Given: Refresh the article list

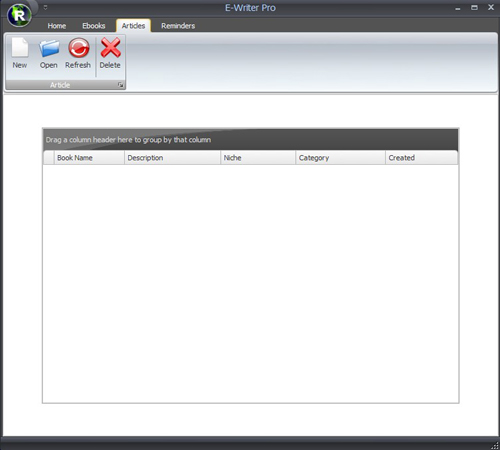Looking at the screenshot, I should 78,53.
